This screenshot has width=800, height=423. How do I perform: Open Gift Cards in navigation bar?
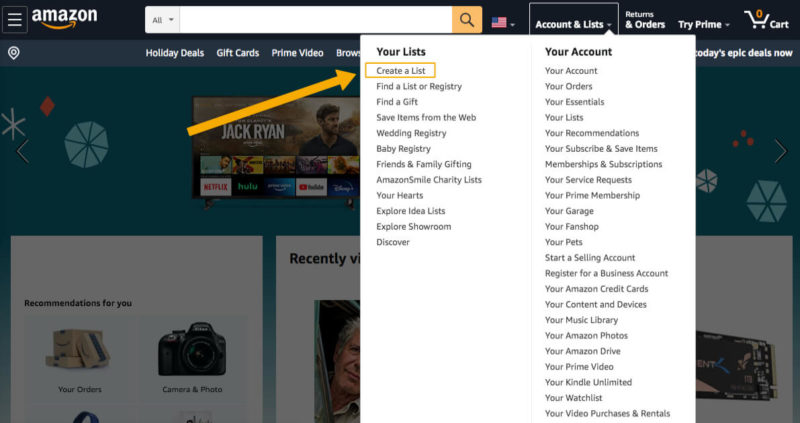[237, 53]
